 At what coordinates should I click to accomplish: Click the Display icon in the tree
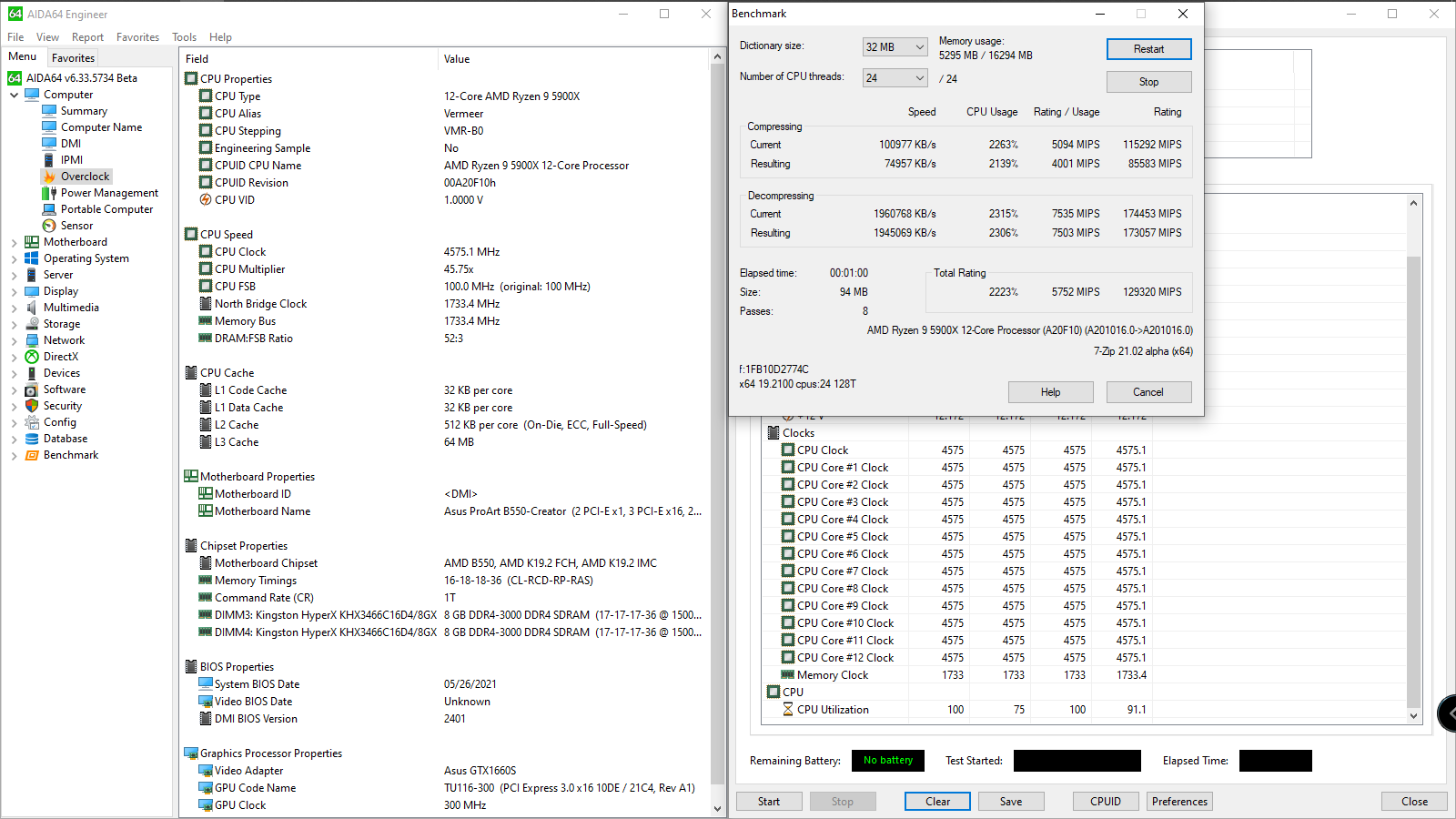(x=32, y=291)
